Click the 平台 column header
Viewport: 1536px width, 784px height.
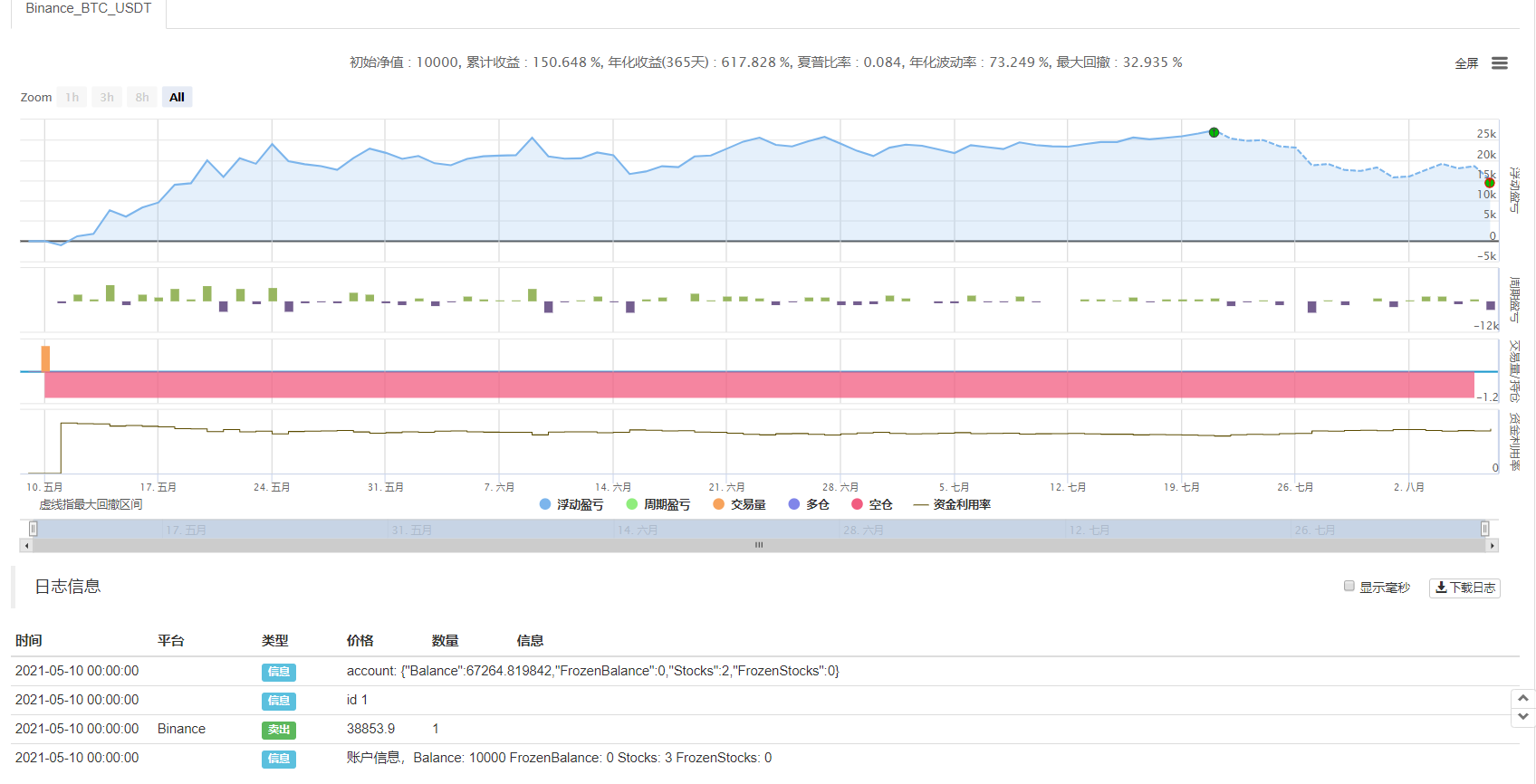[x=171, y=641]
